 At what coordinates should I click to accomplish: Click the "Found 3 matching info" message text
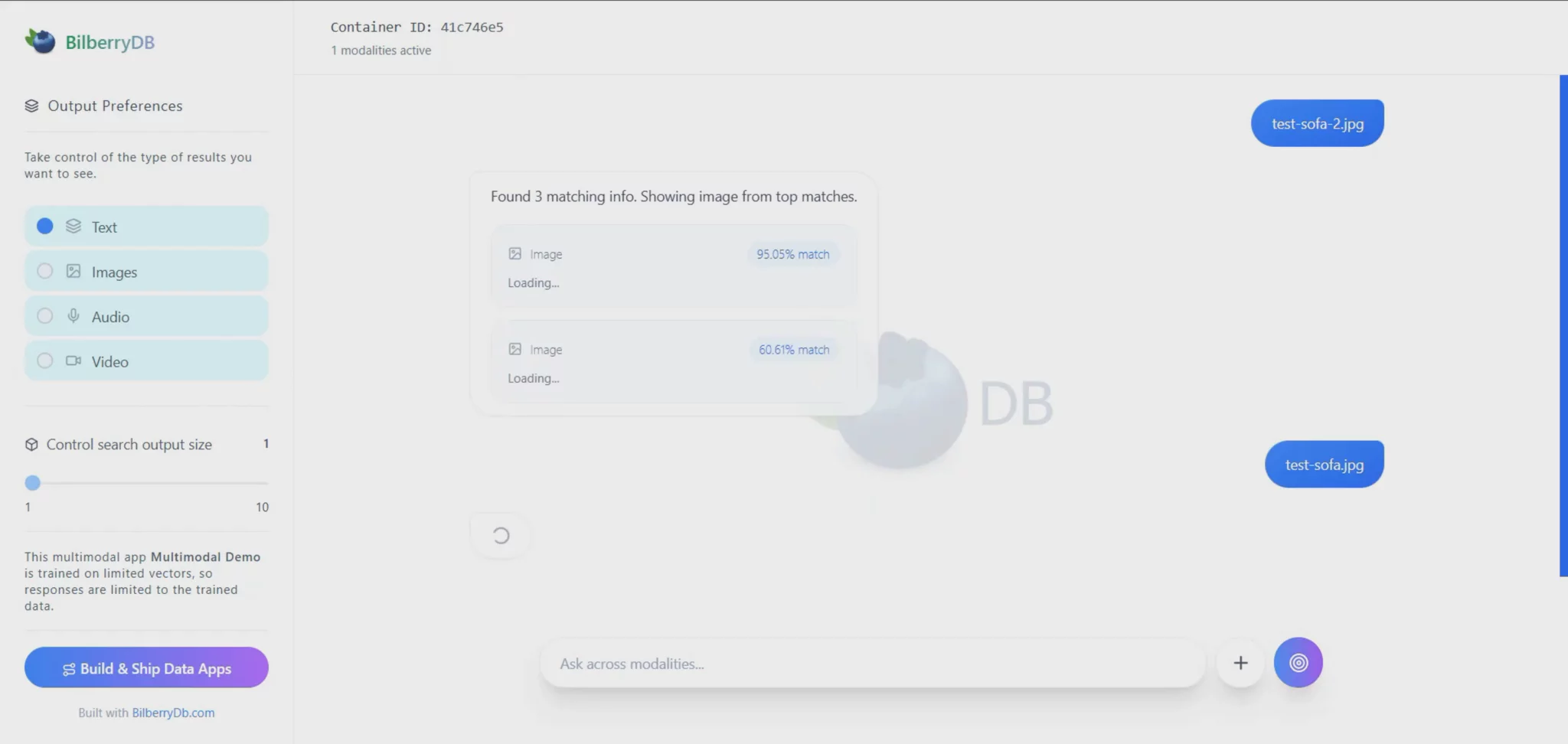674,197
